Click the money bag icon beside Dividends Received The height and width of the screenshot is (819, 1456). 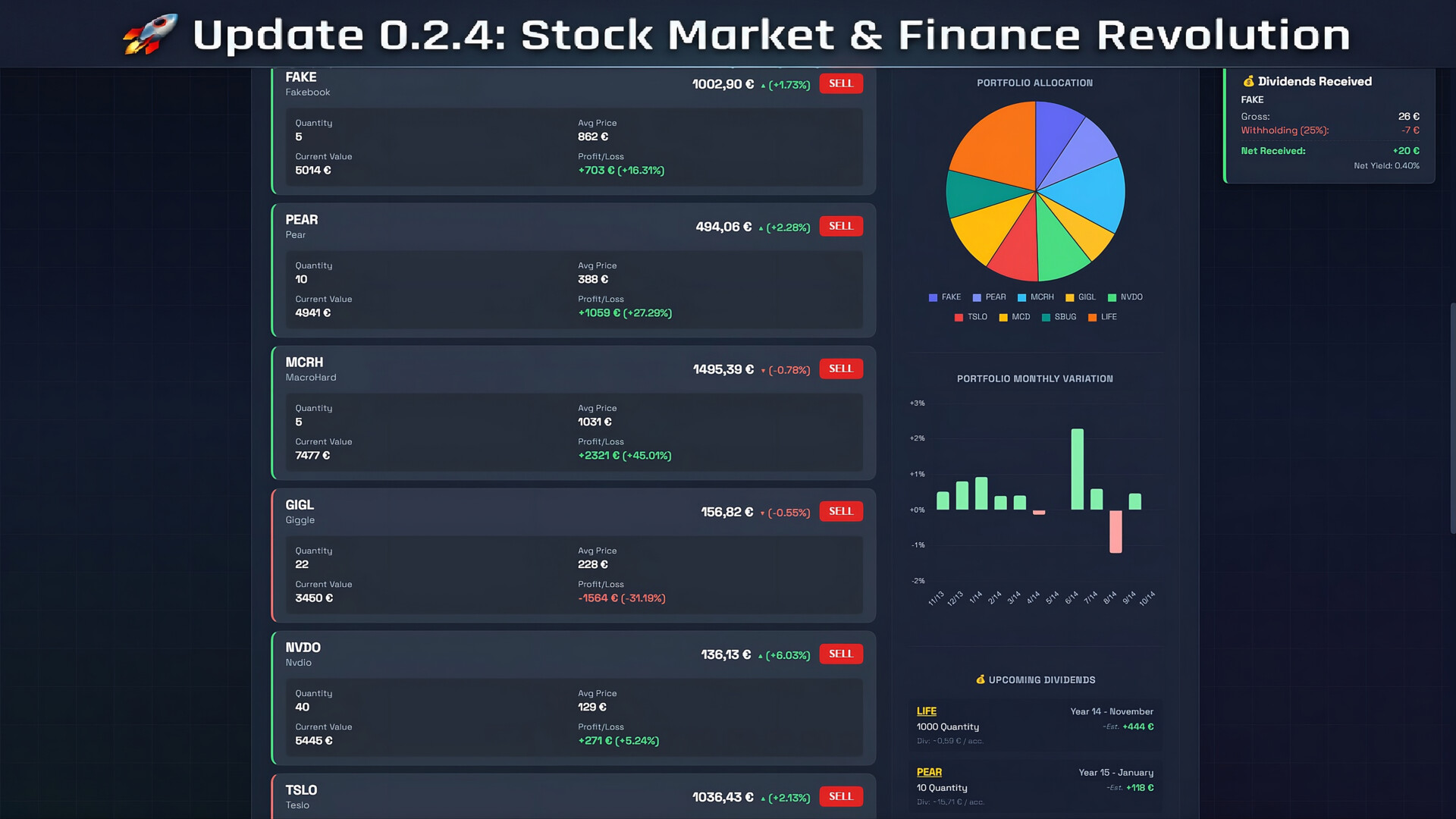click(x=1248, y=81)
